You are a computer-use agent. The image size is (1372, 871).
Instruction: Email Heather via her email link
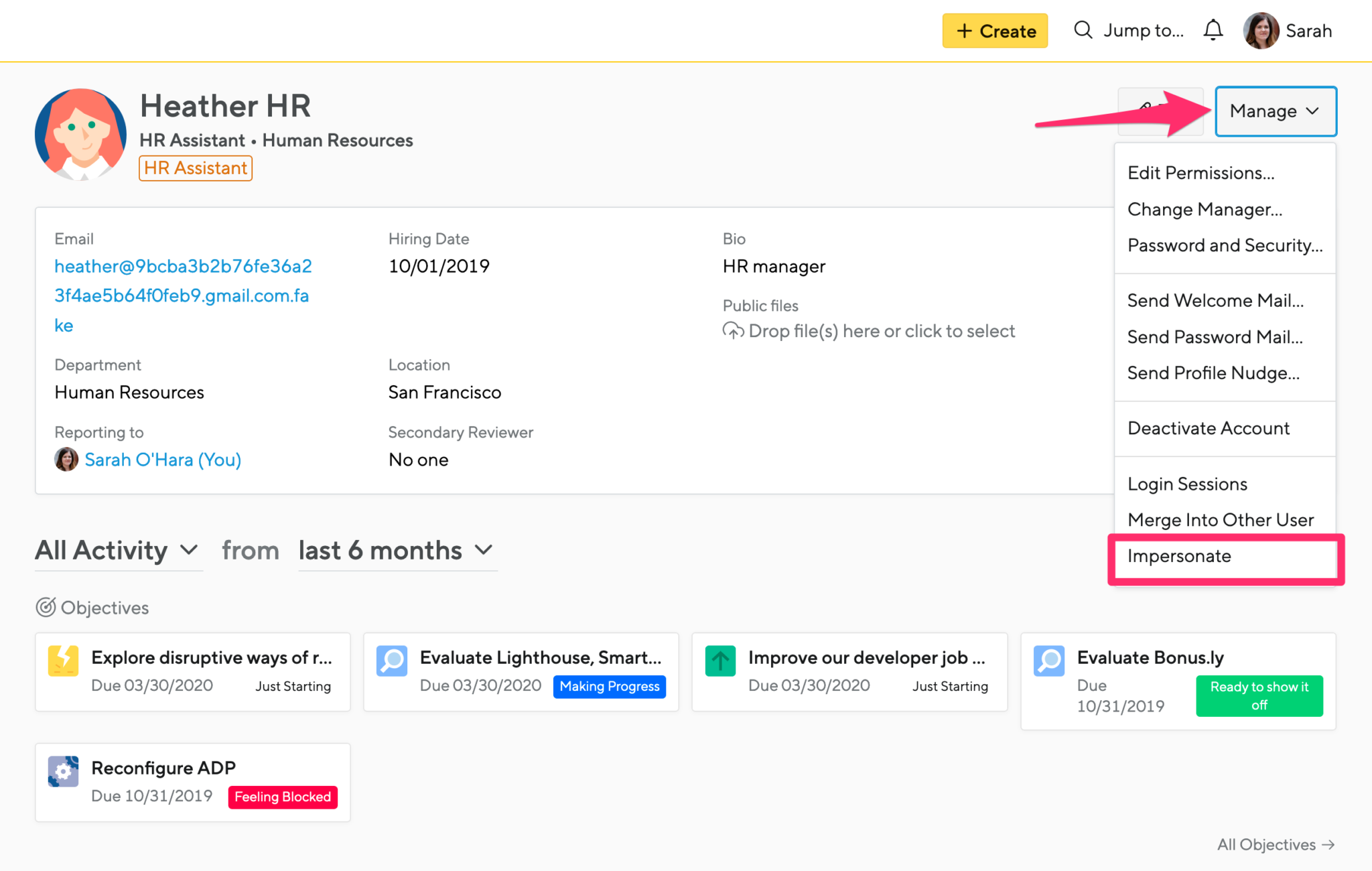[182, 266]
